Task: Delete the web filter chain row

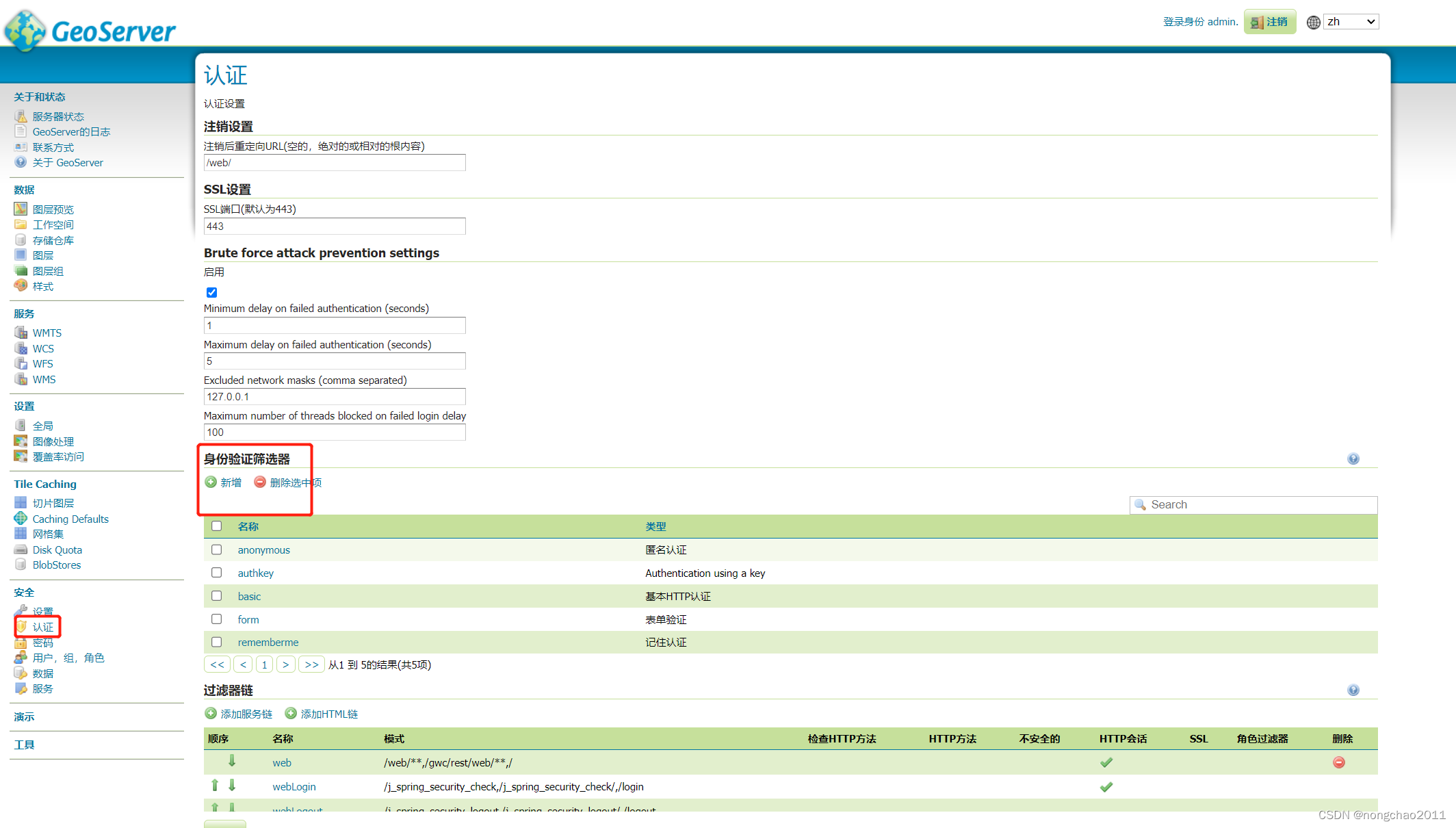Action: (1338, 762)
